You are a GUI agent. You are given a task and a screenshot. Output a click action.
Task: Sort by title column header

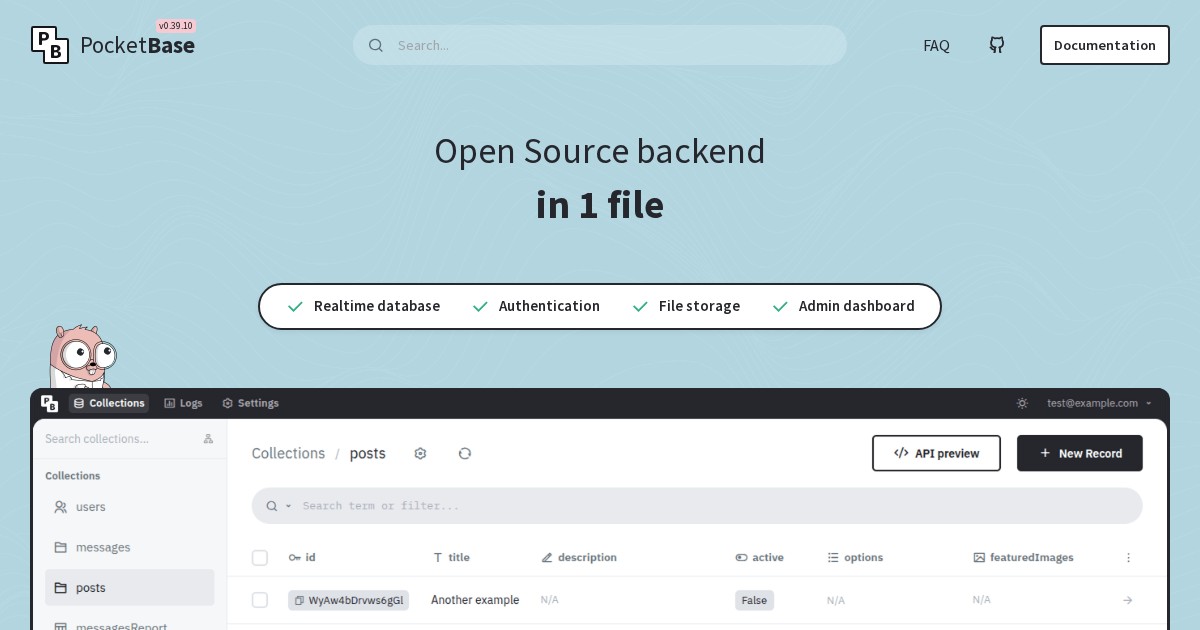[451, 557]
